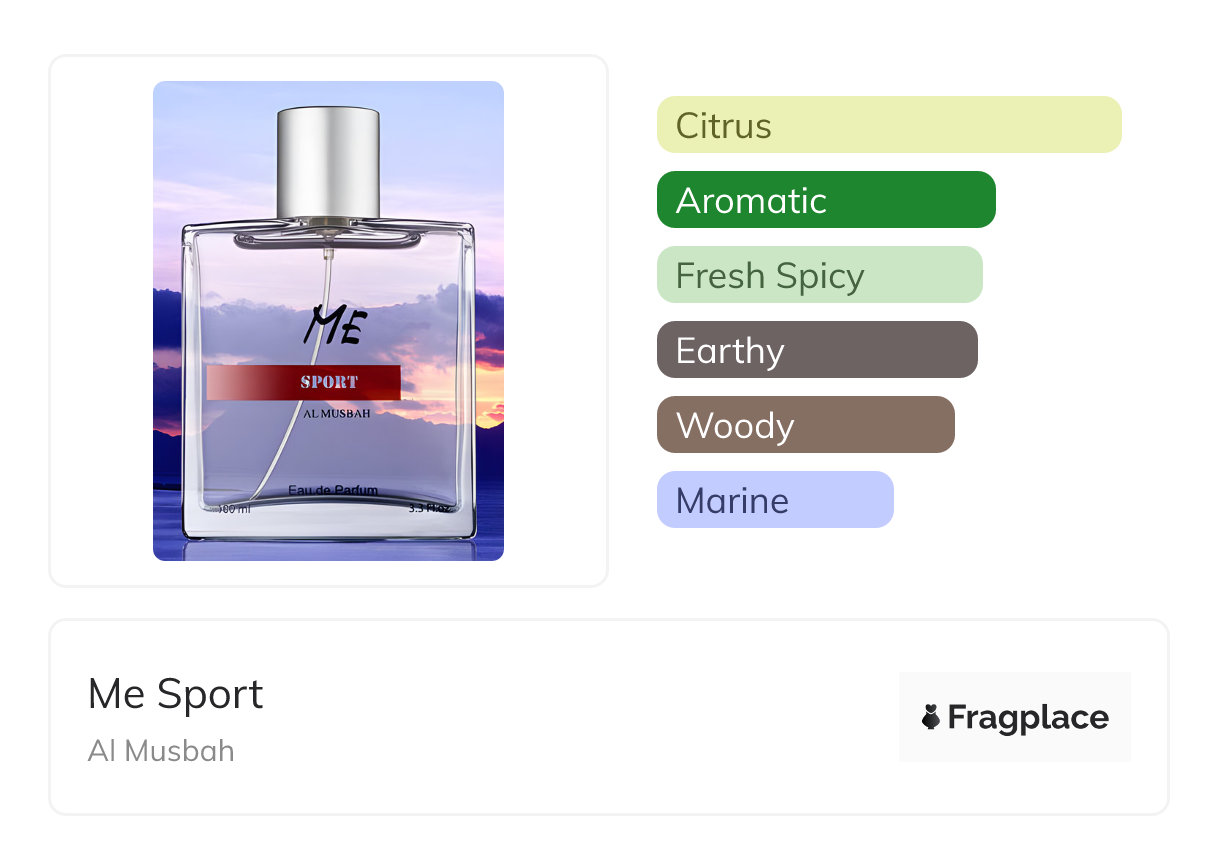
Task: Click the blue water reflection below bottle
Action: pyautogui.click(x=328, y=550)
